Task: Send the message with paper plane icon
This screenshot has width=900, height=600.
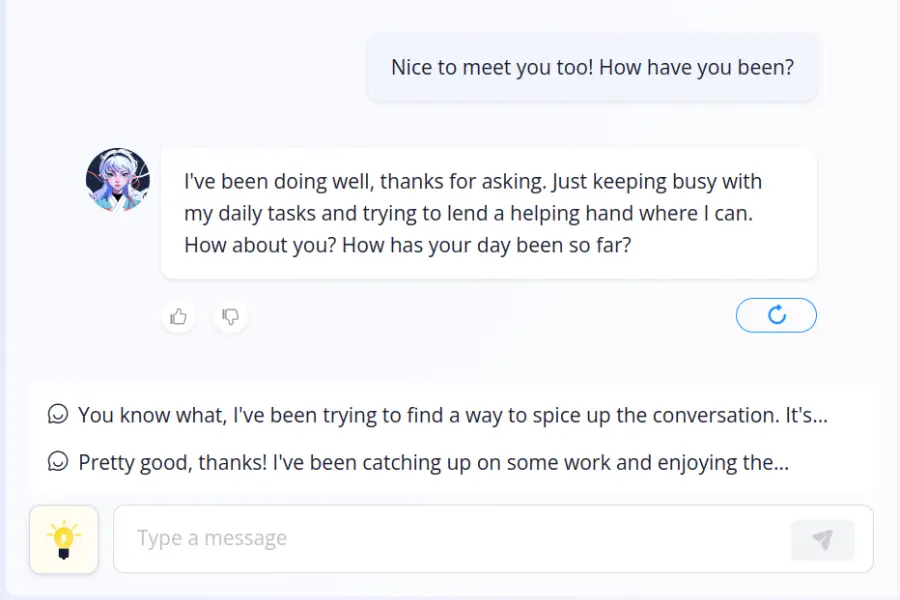Action: 822,540
